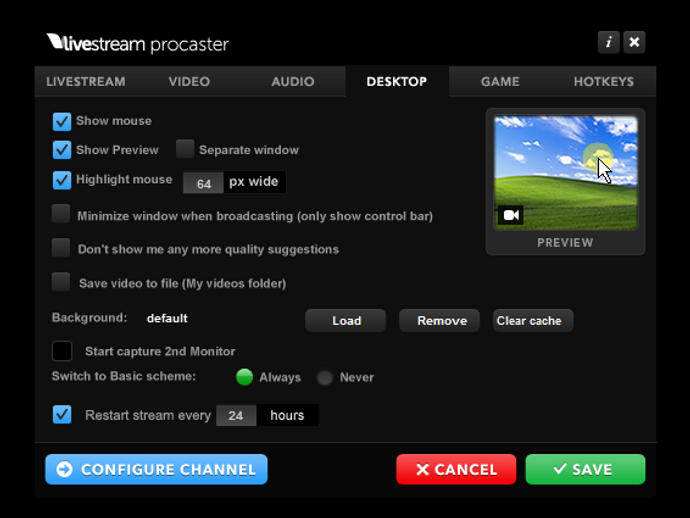Open the AUDIO tab
The image size is (690, 518).
[293, 81]
